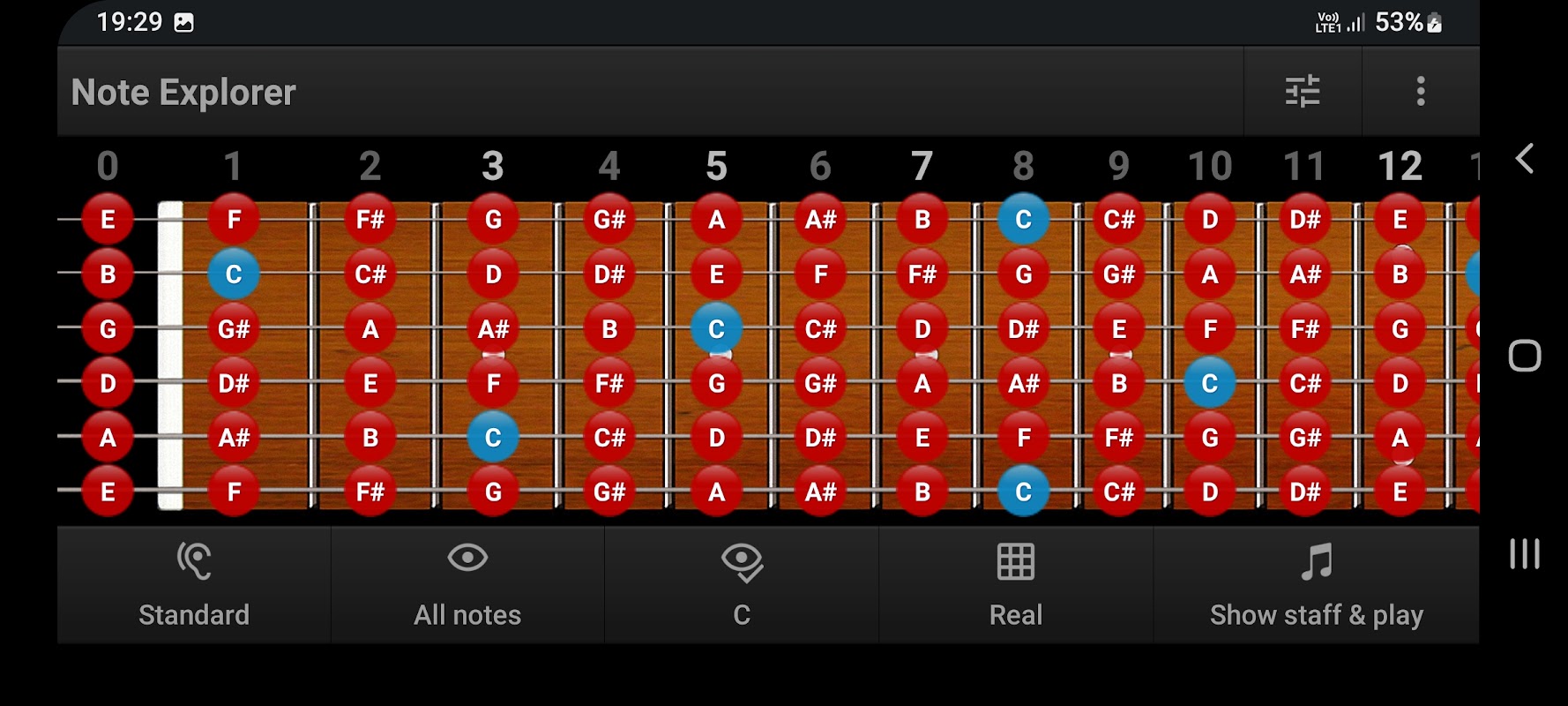
Task: Tap the open low E string note
Action: click(108, 492)
